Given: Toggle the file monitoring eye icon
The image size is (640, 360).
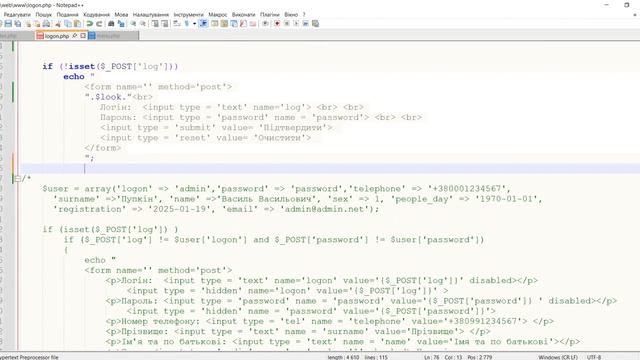Looking at the screenshot, I should 265,24.
